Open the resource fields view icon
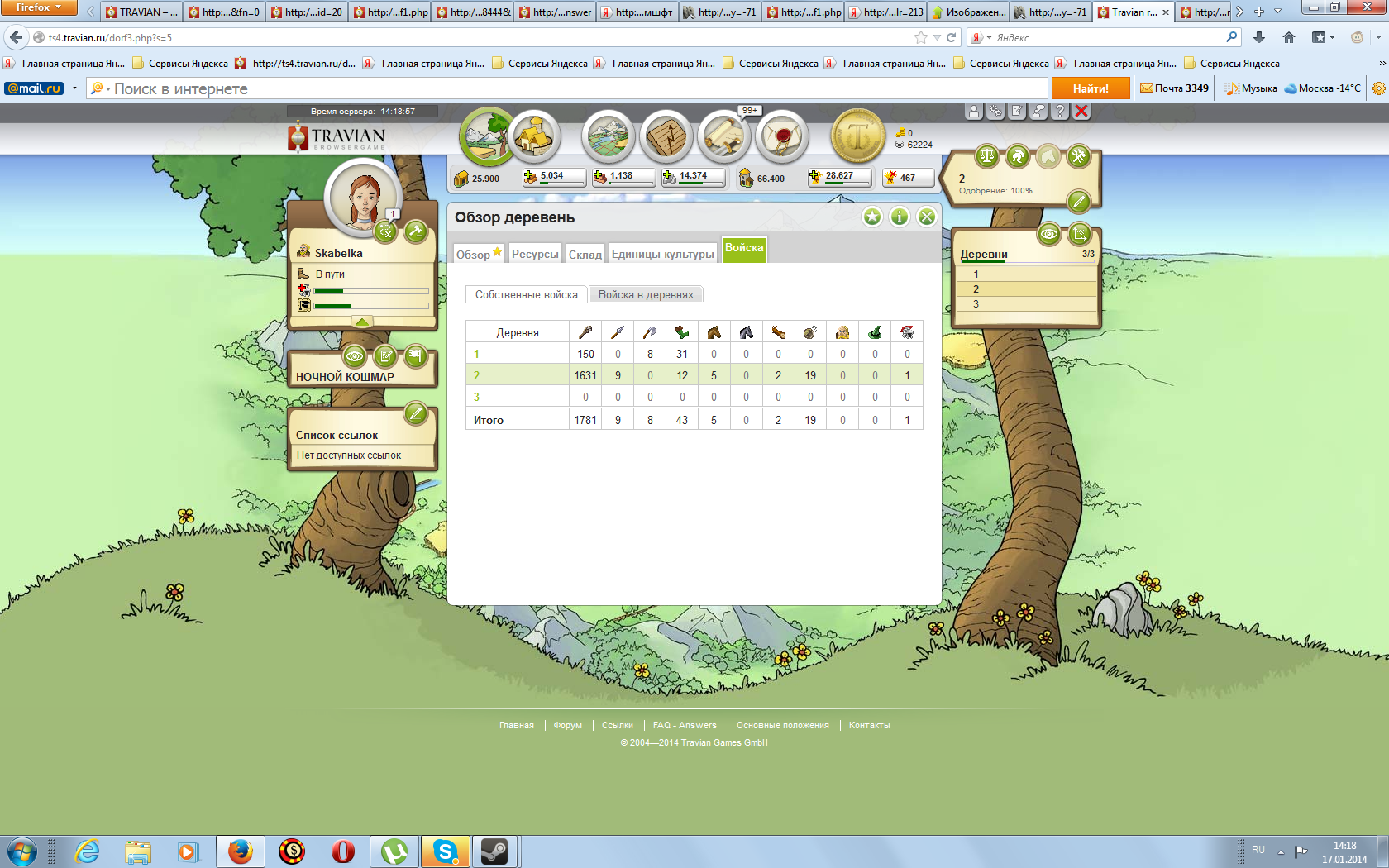The height and width of the screenshot is (868, 1389). click(487, 136)
